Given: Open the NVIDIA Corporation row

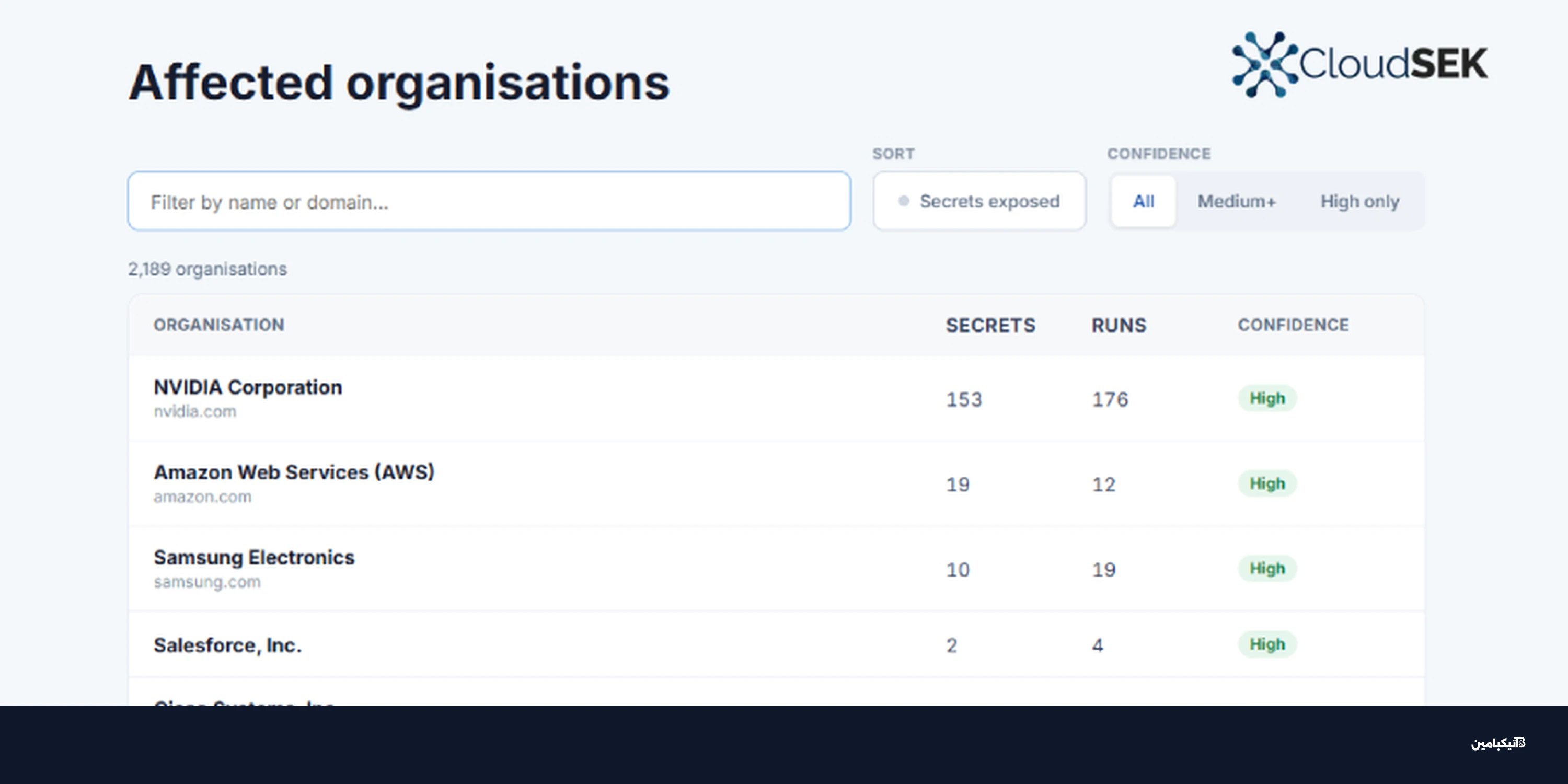Looking at the screenshot, I should [776, 399].
